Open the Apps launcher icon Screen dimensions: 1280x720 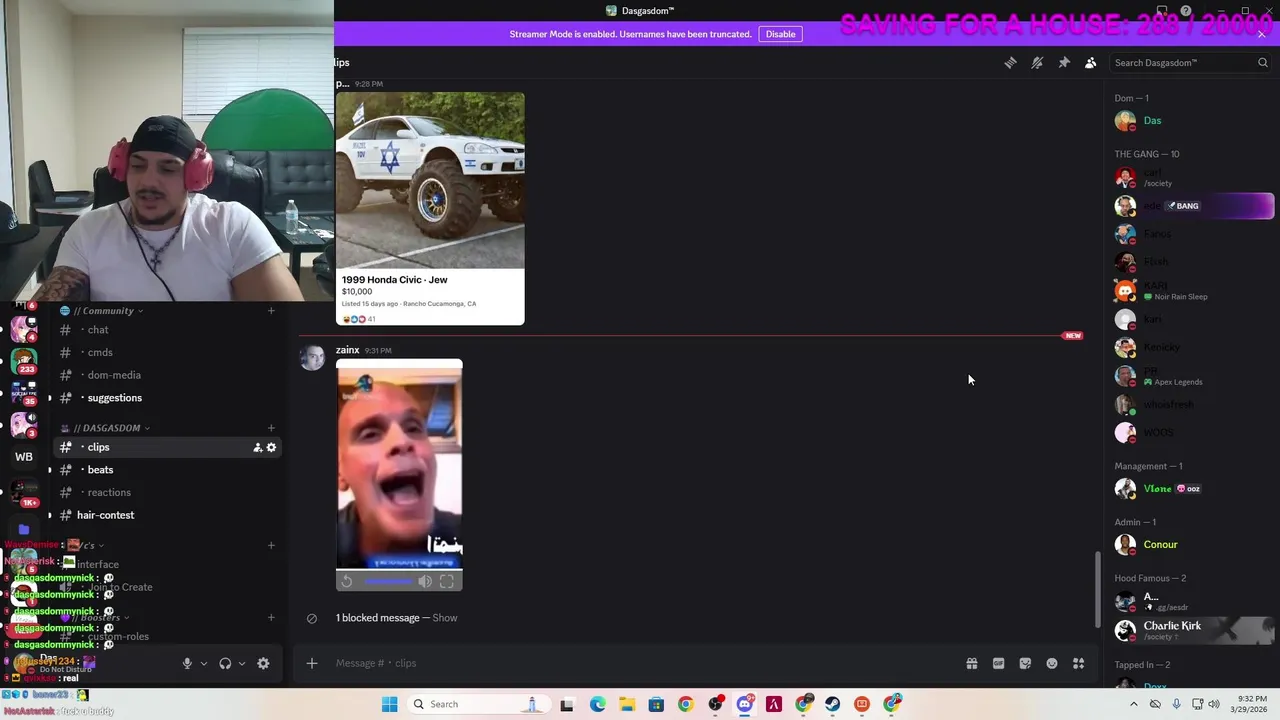point(1078,663)
